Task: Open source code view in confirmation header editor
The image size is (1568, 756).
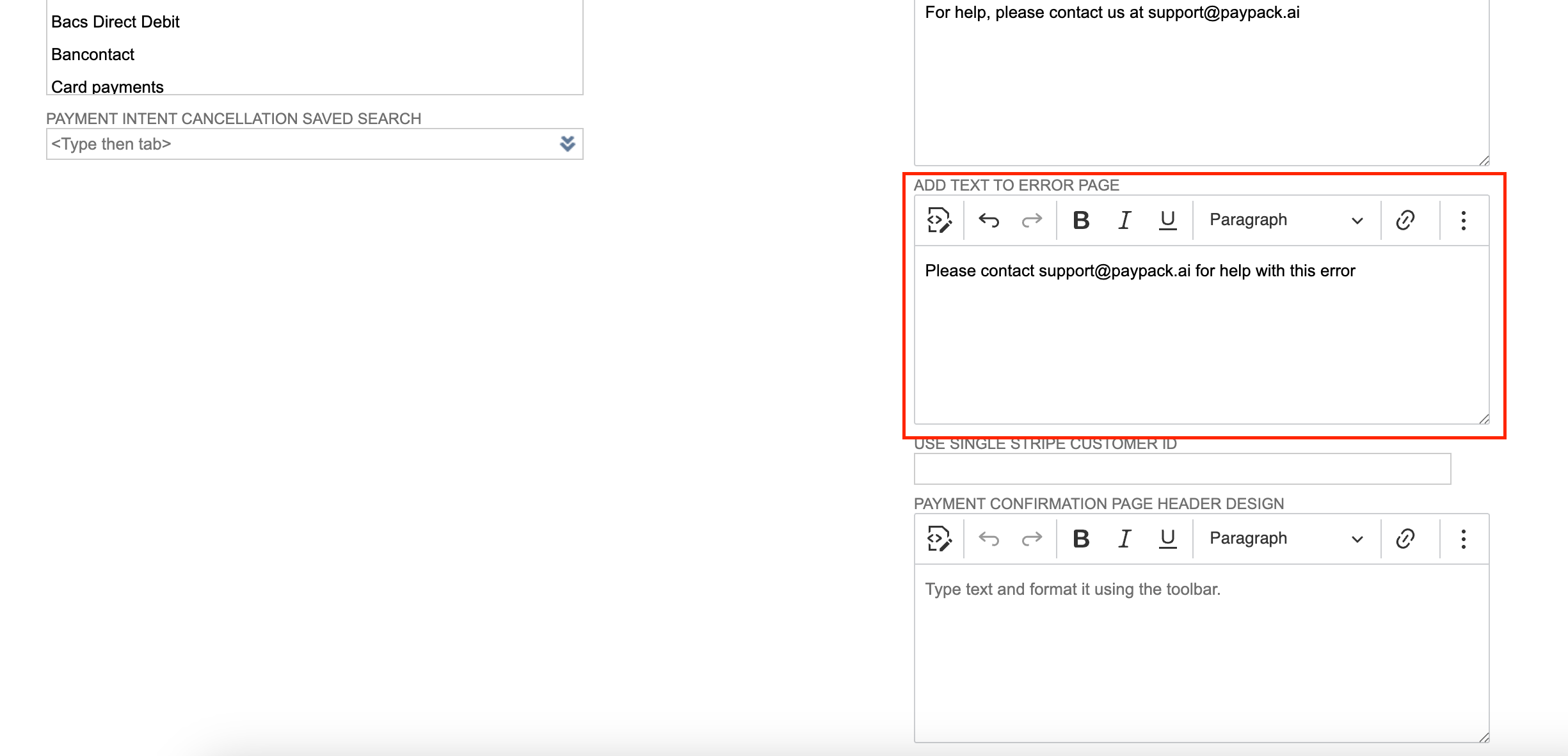Action: coord(938,538)
